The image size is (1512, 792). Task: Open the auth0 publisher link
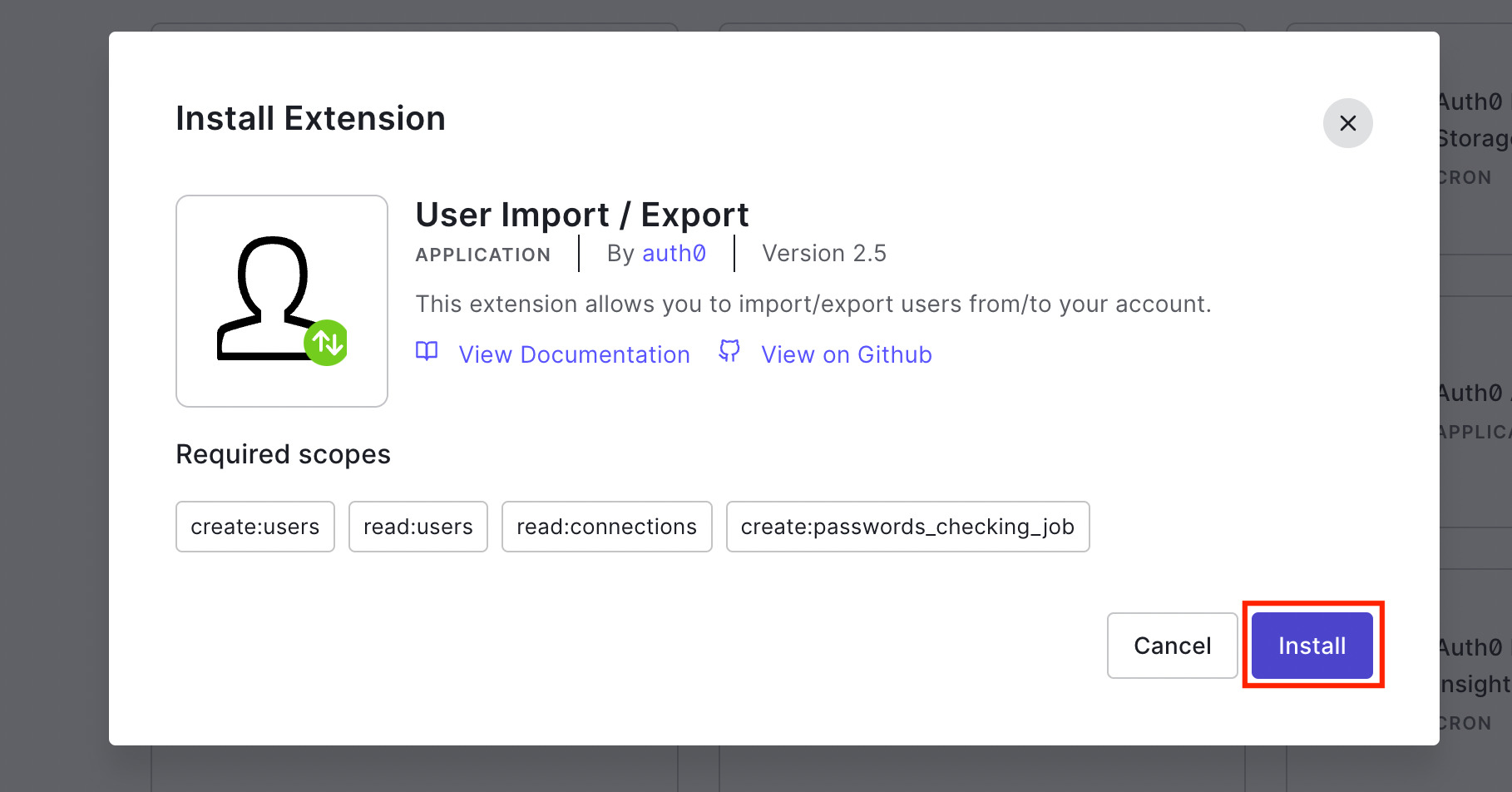click(x=674, y=253)
